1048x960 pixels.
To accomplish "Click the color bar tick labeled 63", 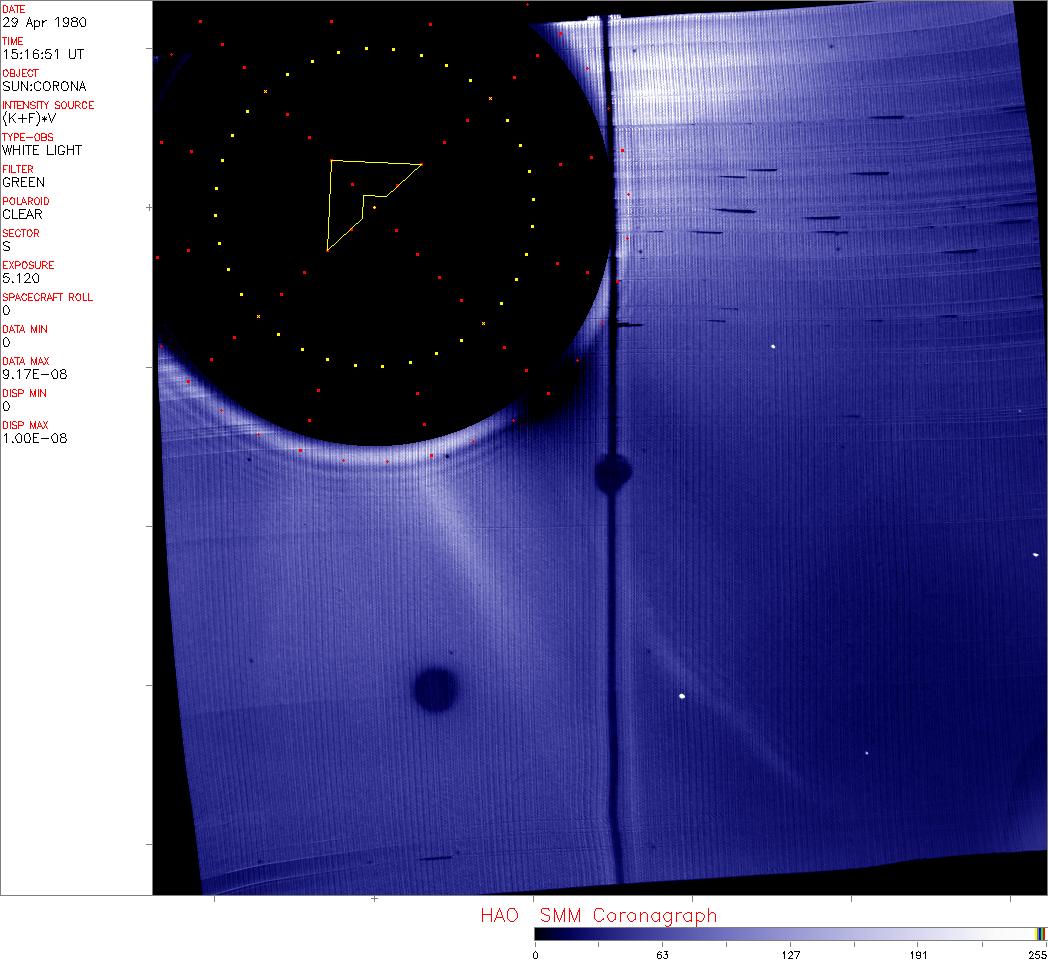I will tap(662, 954).
